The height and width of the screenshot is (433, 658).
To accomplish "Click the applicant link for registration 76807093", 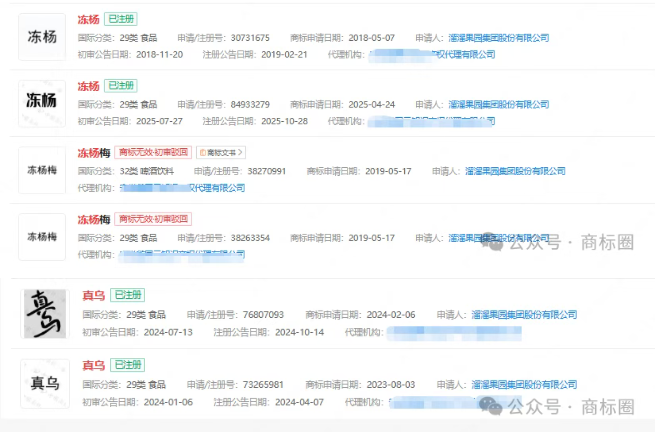I will (526, 314).
